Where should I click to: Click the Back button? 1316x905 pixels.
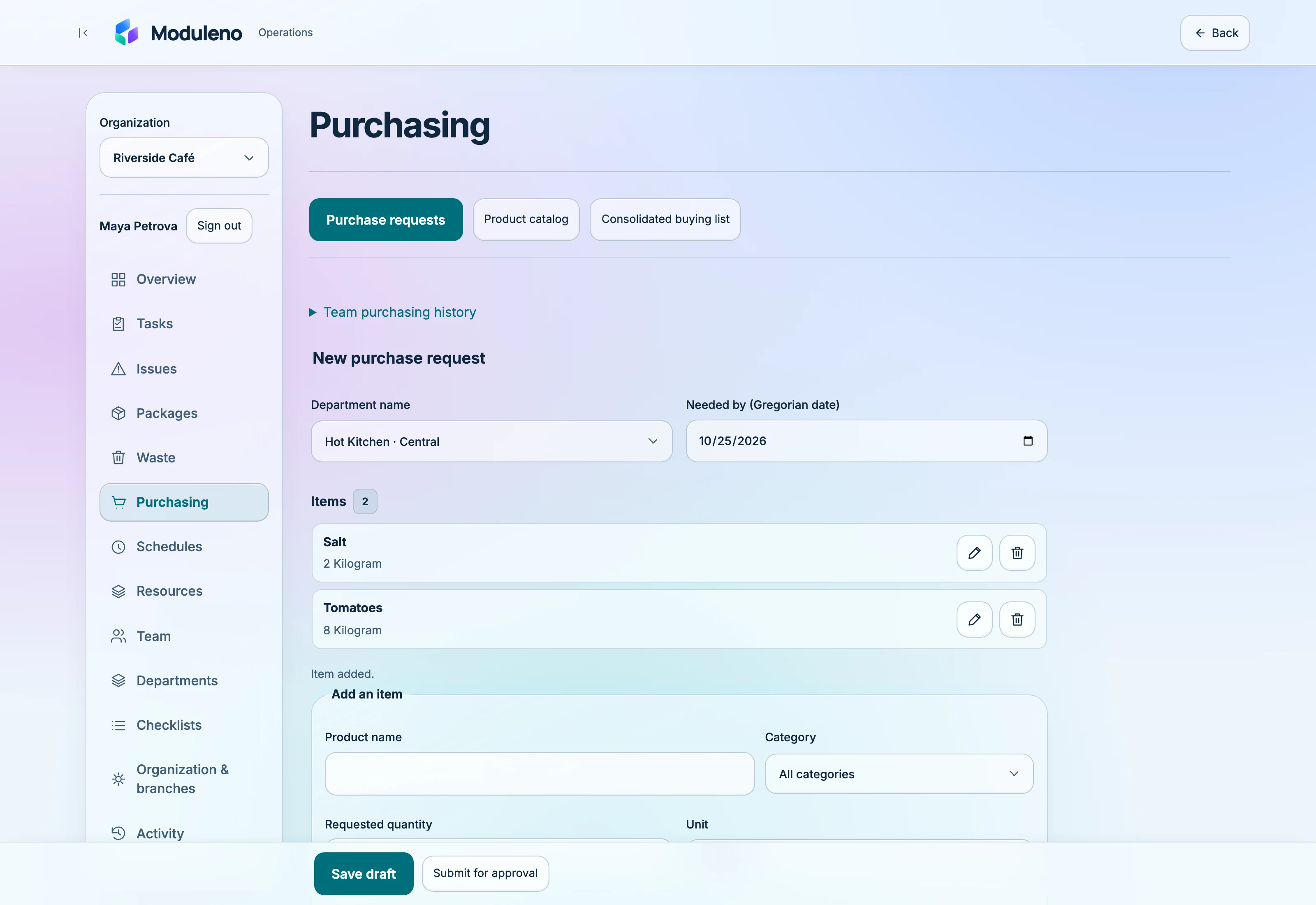[x=1215, y=33]
